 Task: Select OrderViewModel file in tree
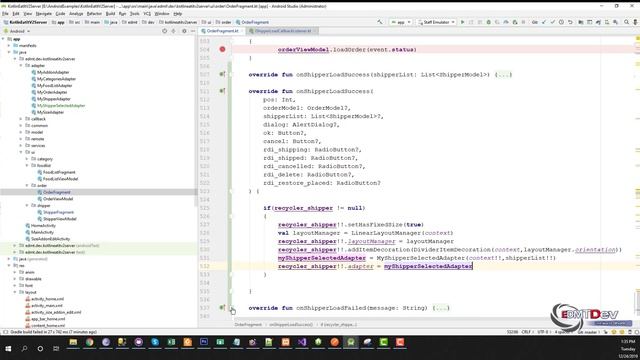(58, 199)
